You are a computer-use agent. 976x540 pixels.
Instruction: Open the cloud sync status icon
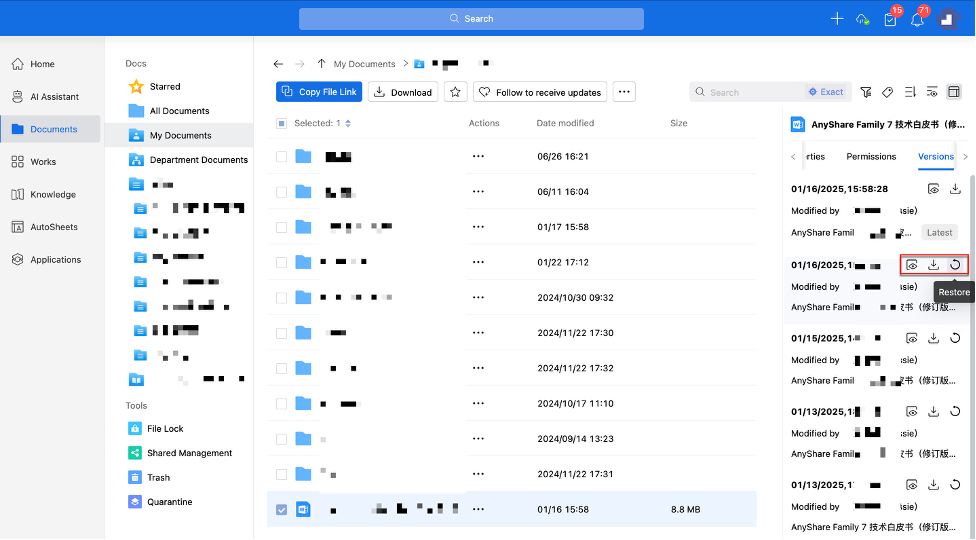(x=862, y=19)
